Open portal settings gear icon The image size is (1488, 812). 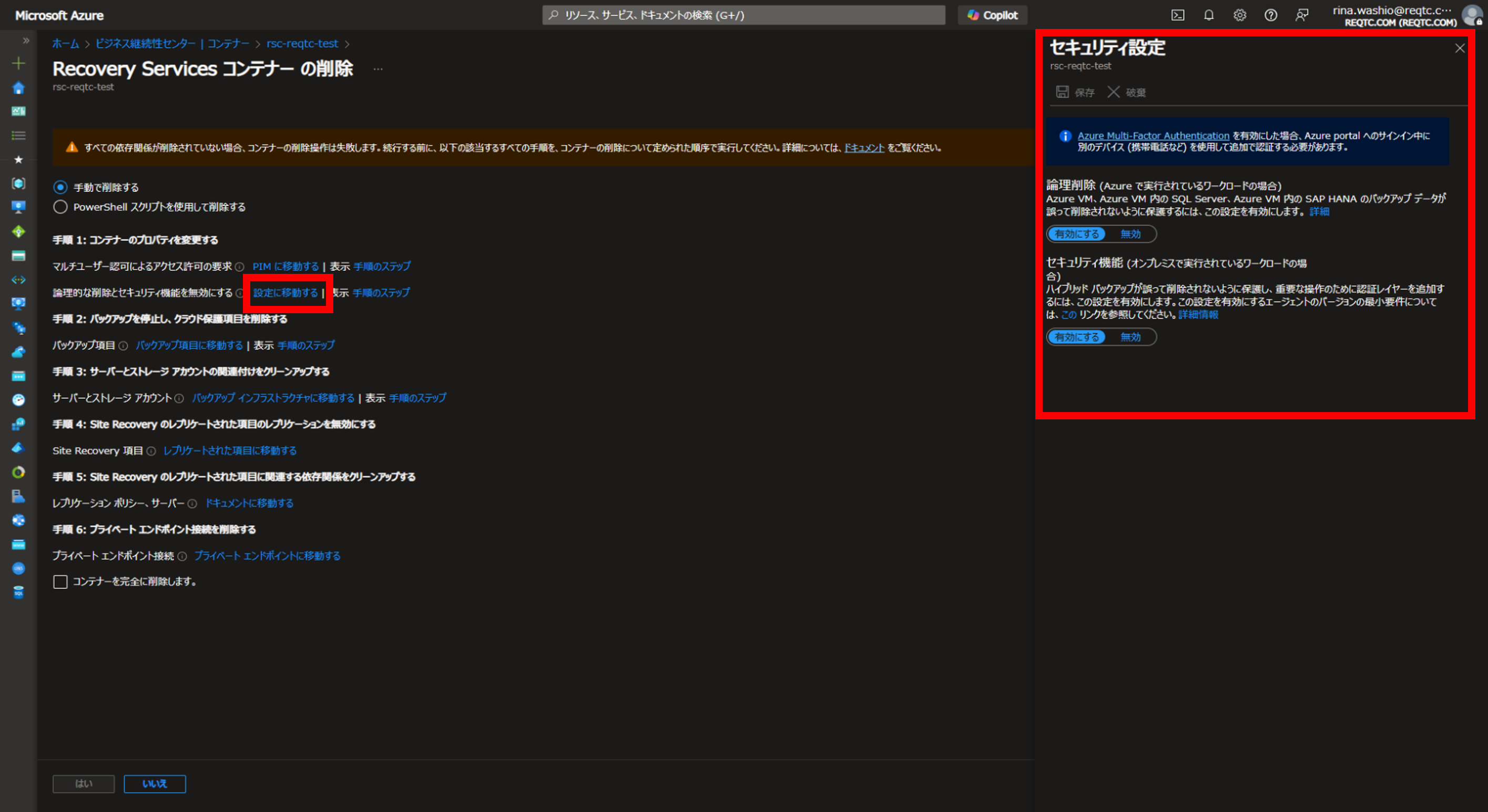pyautogui.click(x=1240, y=15)
